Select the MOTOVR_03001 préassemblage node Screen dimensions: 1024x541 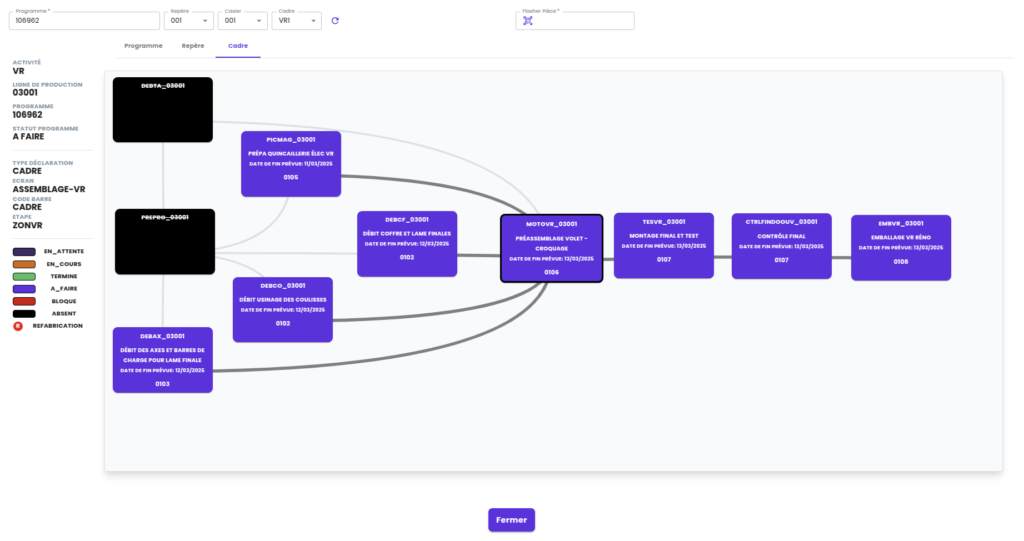pyautogui.click(x=551, y=248)
